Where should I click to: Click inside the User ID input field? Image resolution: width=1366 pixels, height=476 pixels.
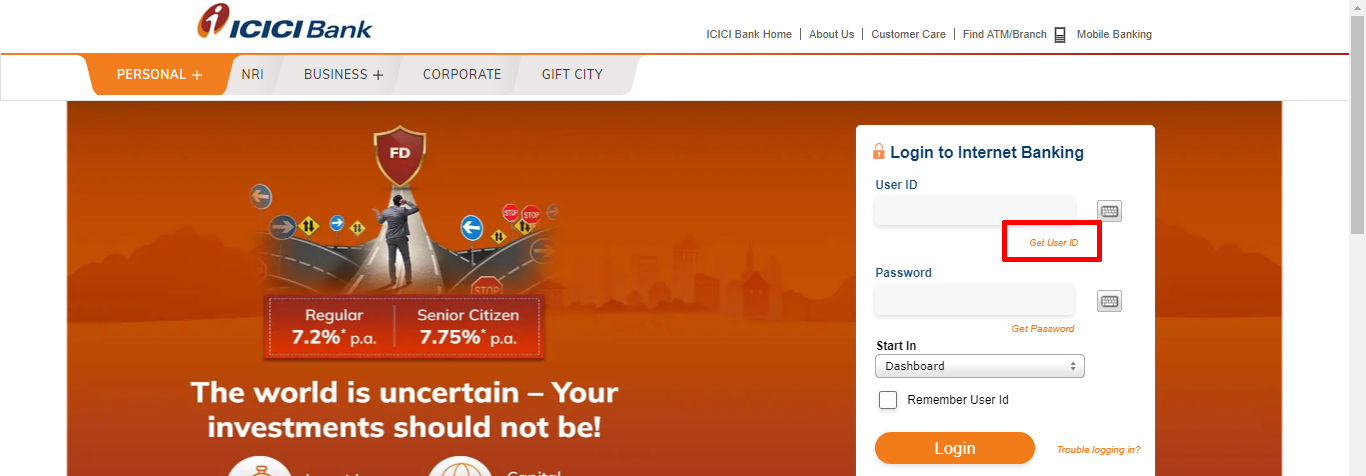pyautogui.click(x=975, y=211)
